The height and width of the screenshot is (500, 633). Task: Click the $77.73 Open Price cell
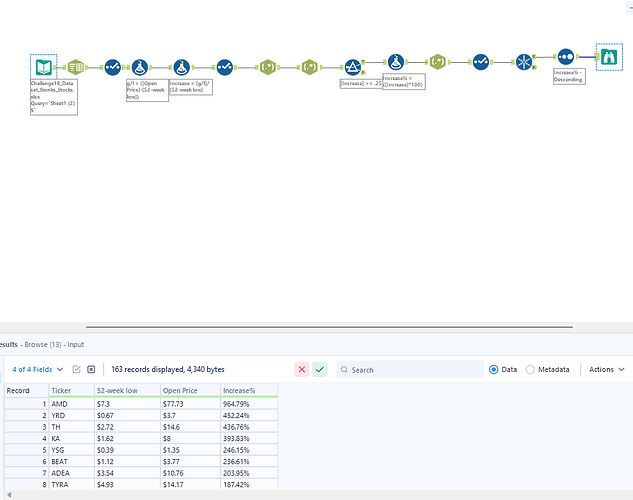click(x=190, y=404)
